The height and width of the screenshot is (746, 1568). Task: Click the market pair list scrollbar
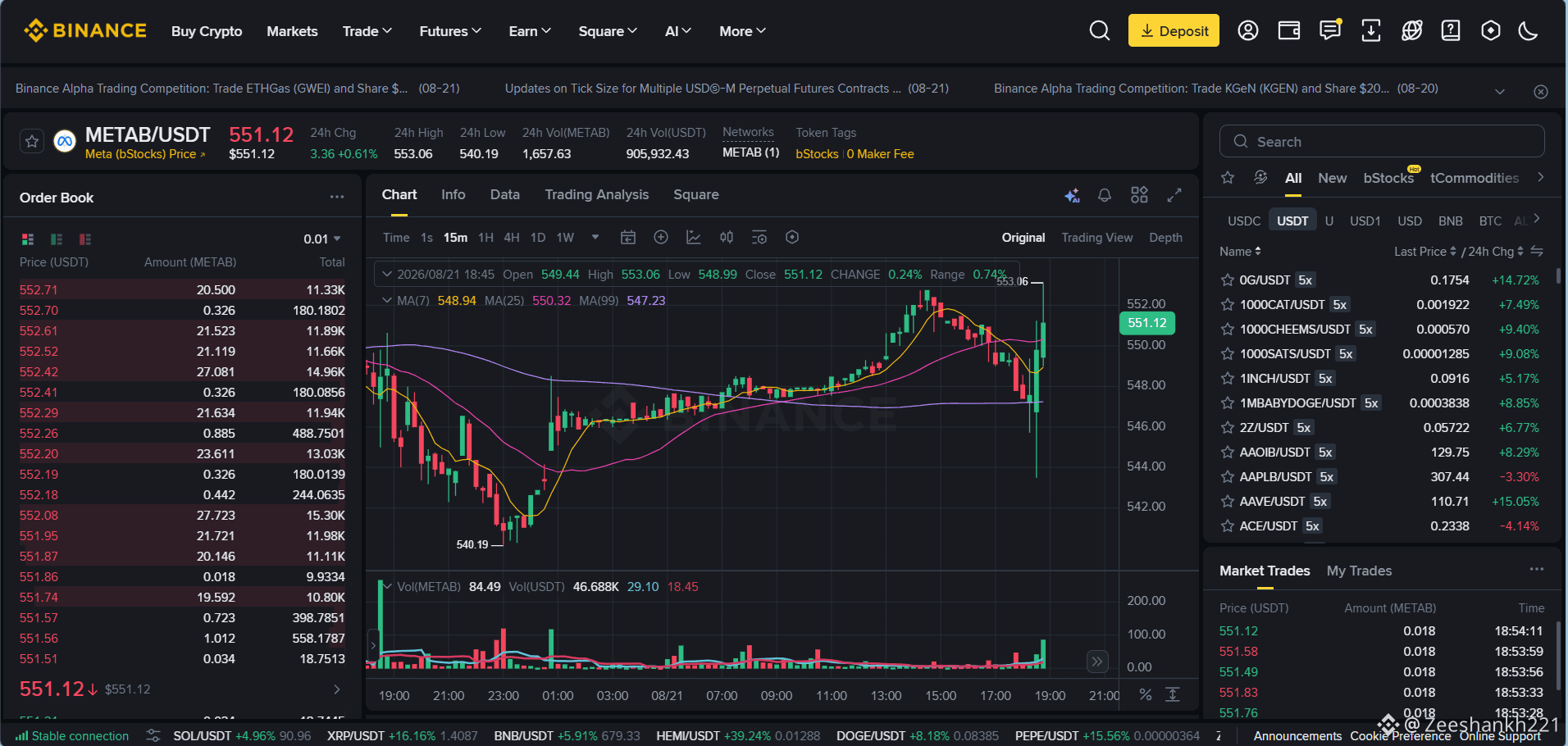(1558, 275)
